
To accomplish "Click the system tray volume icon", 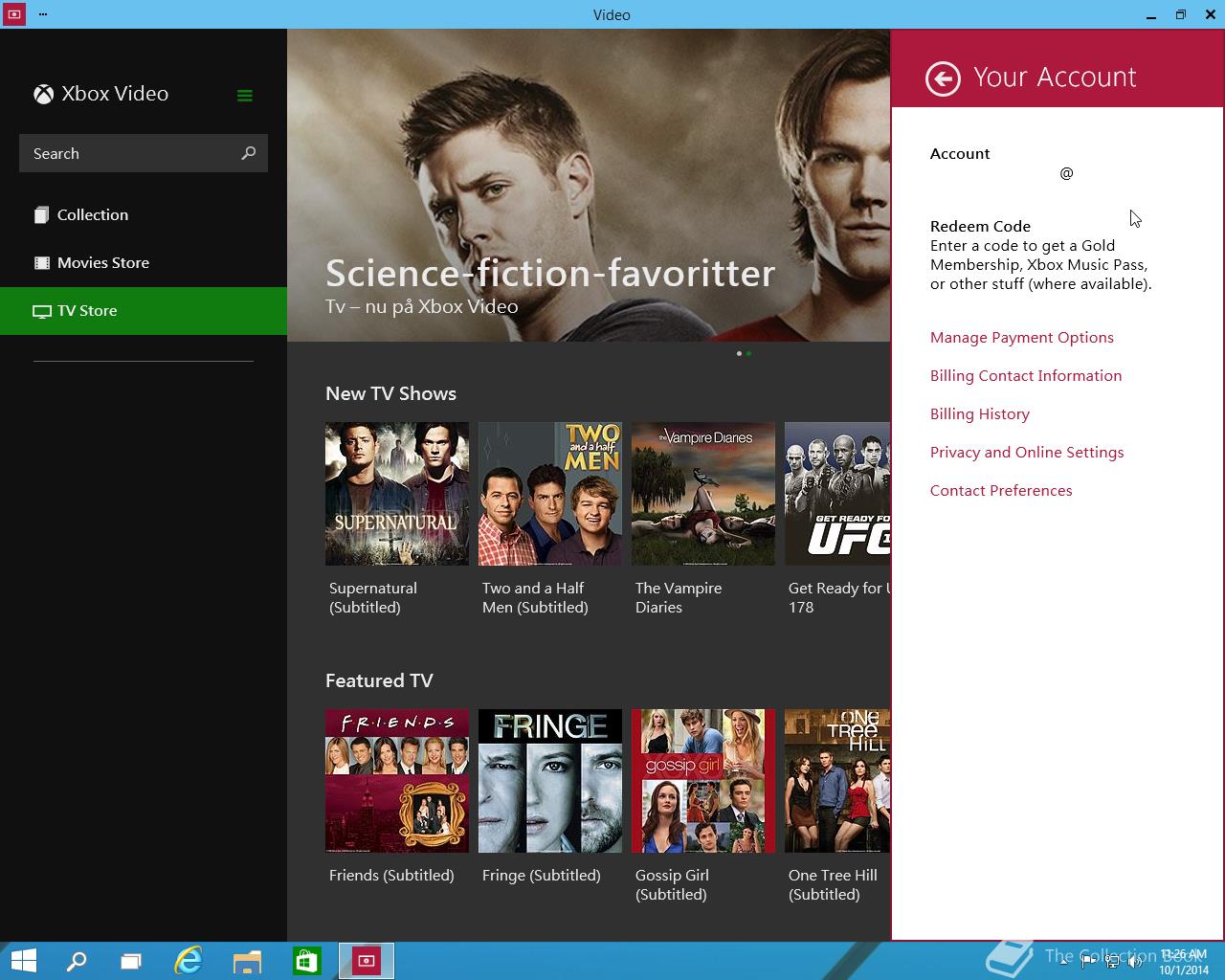I will [1135, 962].
